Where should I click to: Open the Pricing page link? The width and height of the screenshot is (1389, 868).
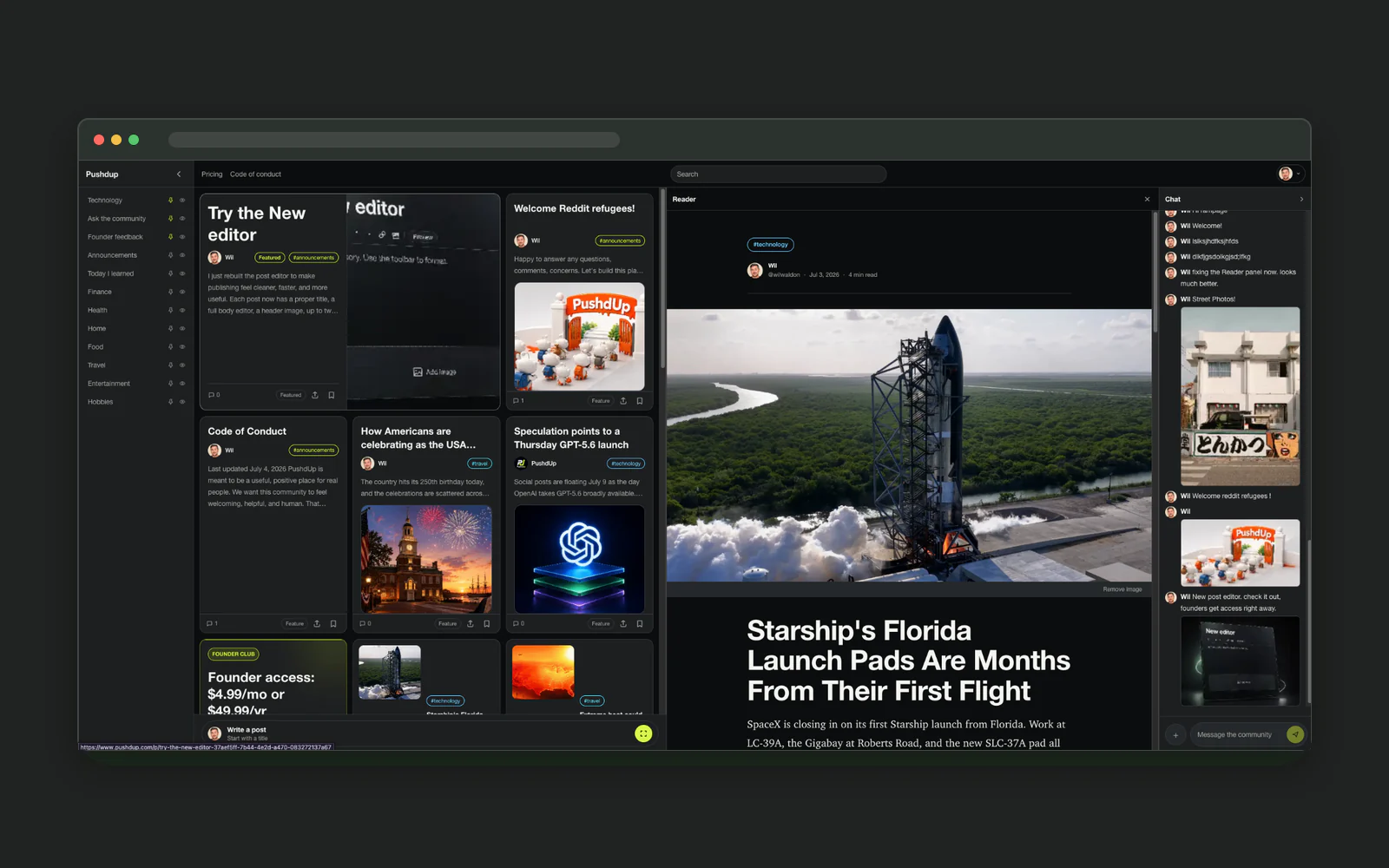pos(212,174)
